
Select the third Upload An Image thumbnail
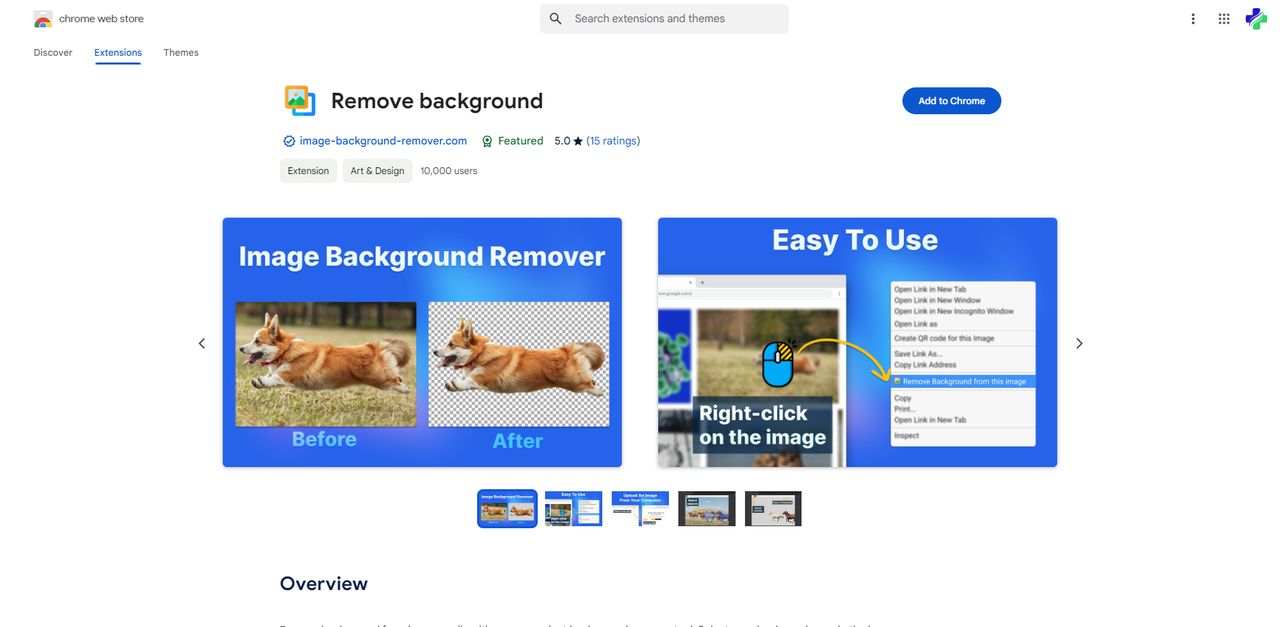pyautogui.click(x=640, y=508)
